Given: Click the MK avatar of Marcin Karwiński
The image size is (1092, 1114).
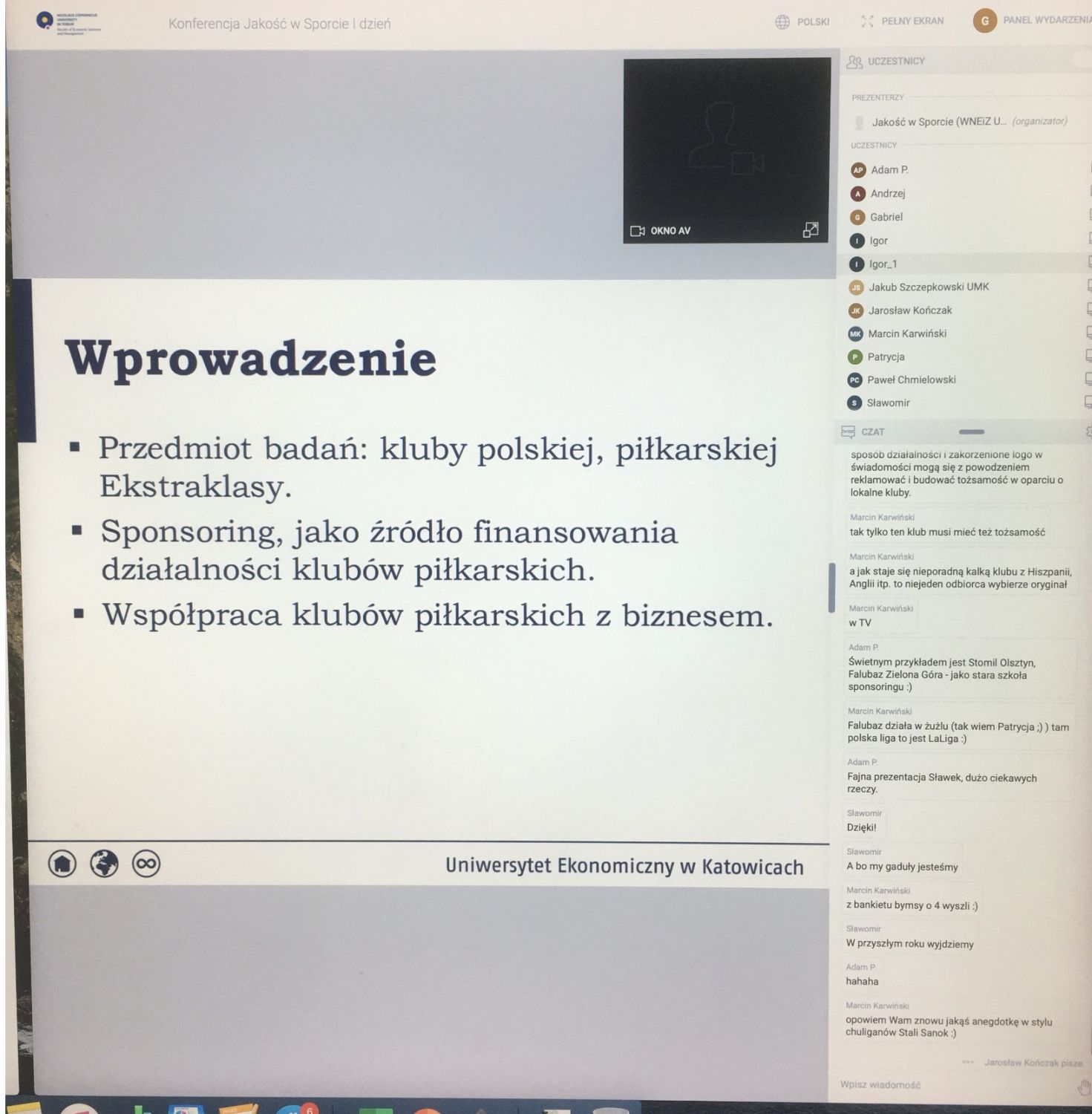Looking at the screenshot, I should coord(856,334).
